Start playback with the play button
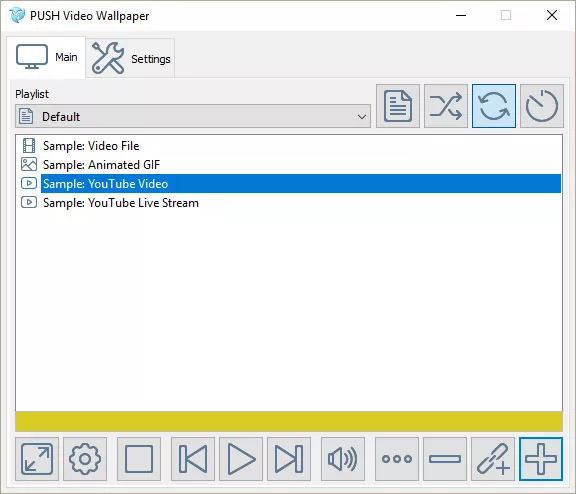Screen dimensions: 576x494 (x=241, y=459)
